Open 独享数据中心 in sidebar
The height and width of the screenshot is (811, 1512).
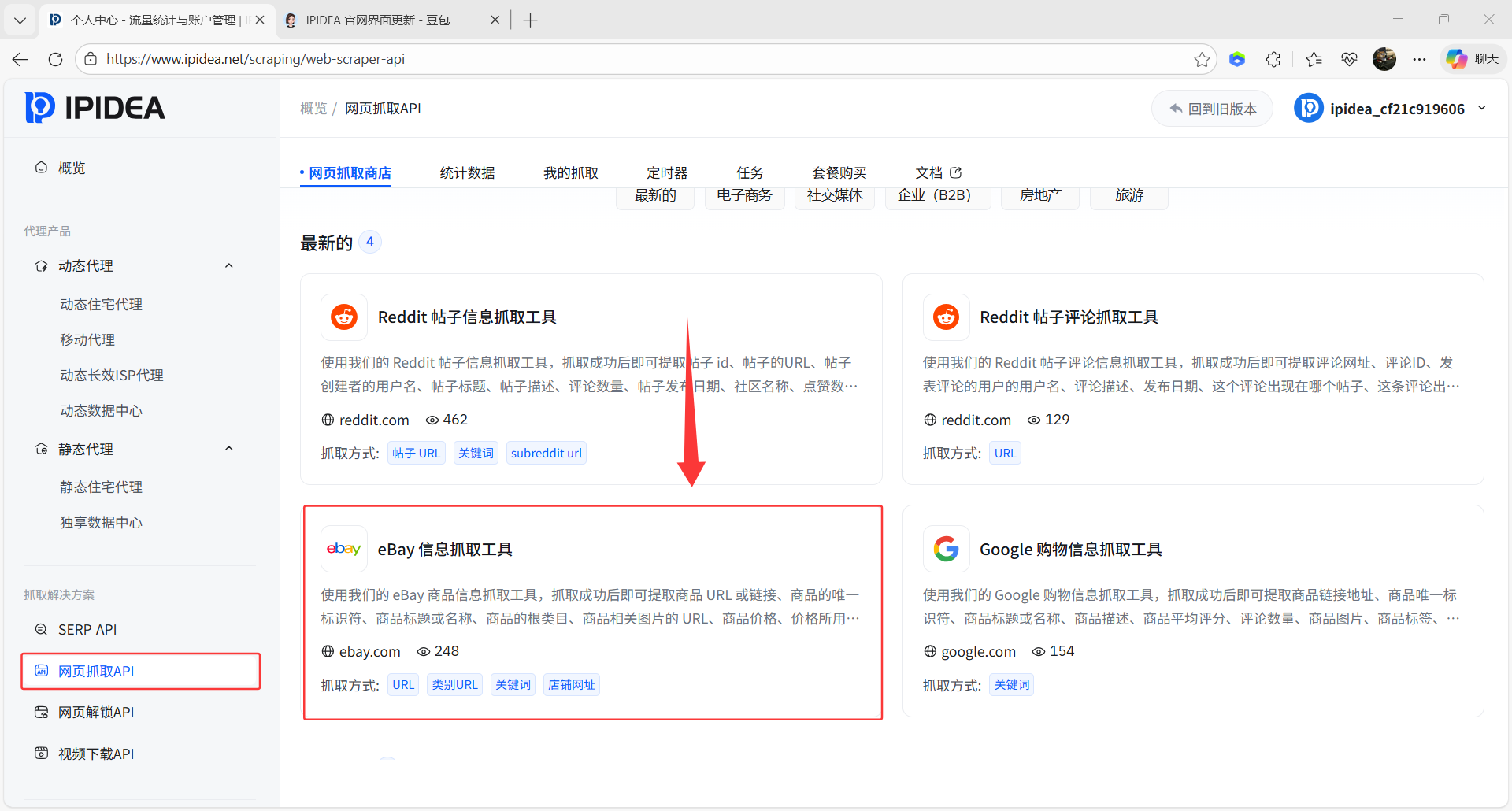101,522
